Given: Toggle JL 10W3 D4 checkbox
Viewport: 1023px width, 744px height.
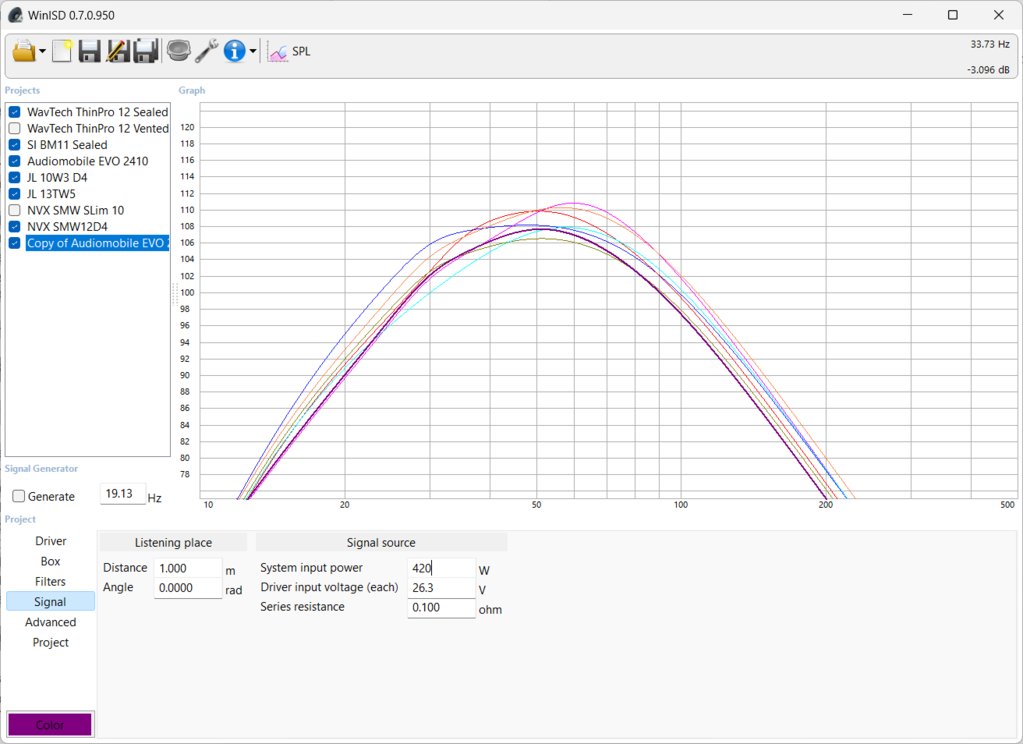Looking at the screenshot, I should click(15, 177).
